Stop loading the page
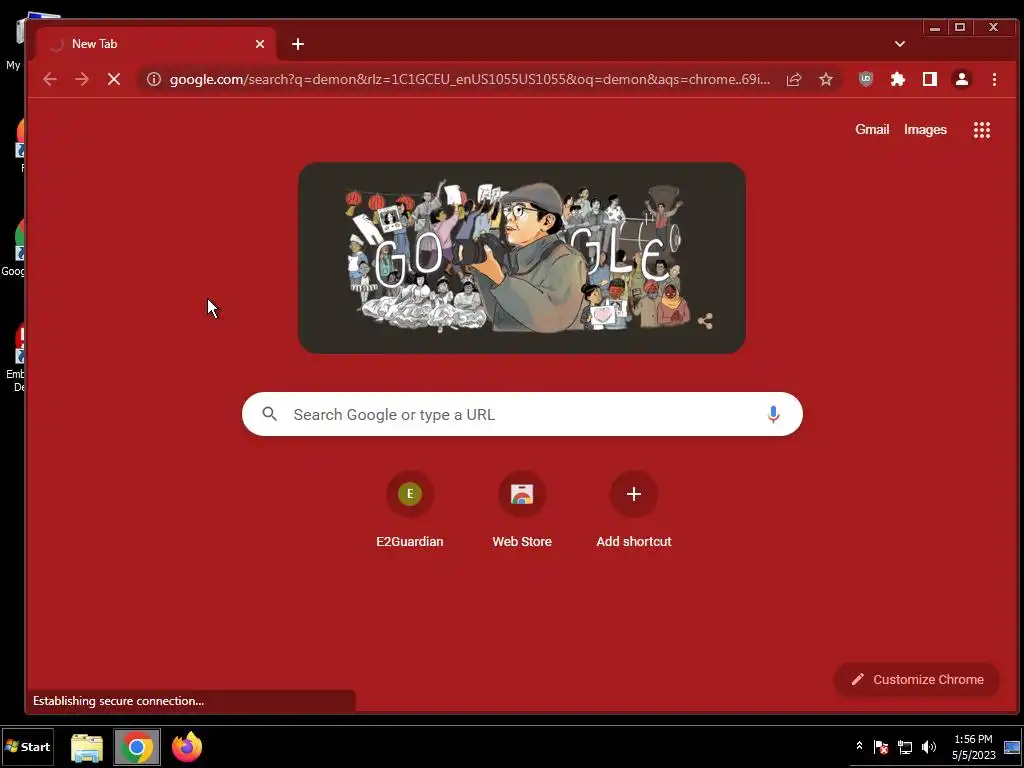Screen dimensions: 1024x768 pyautogui.click(x=114, y=80)
